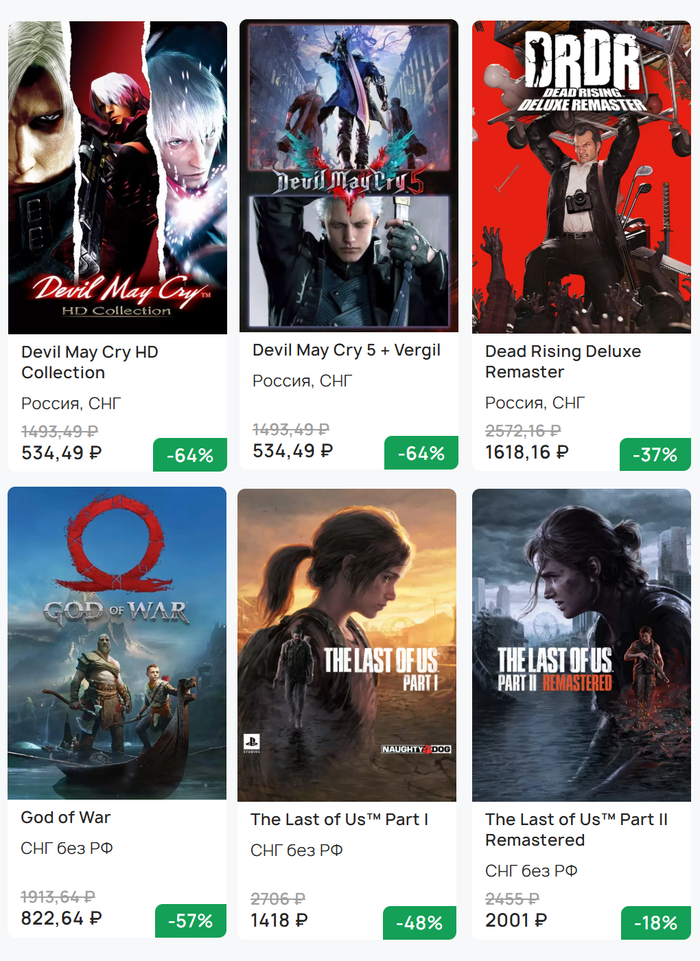Click the -64% badge on Devil May Cry 5
Image resolution: width=700 pixels, height=961 pixels.
[421, 453]
